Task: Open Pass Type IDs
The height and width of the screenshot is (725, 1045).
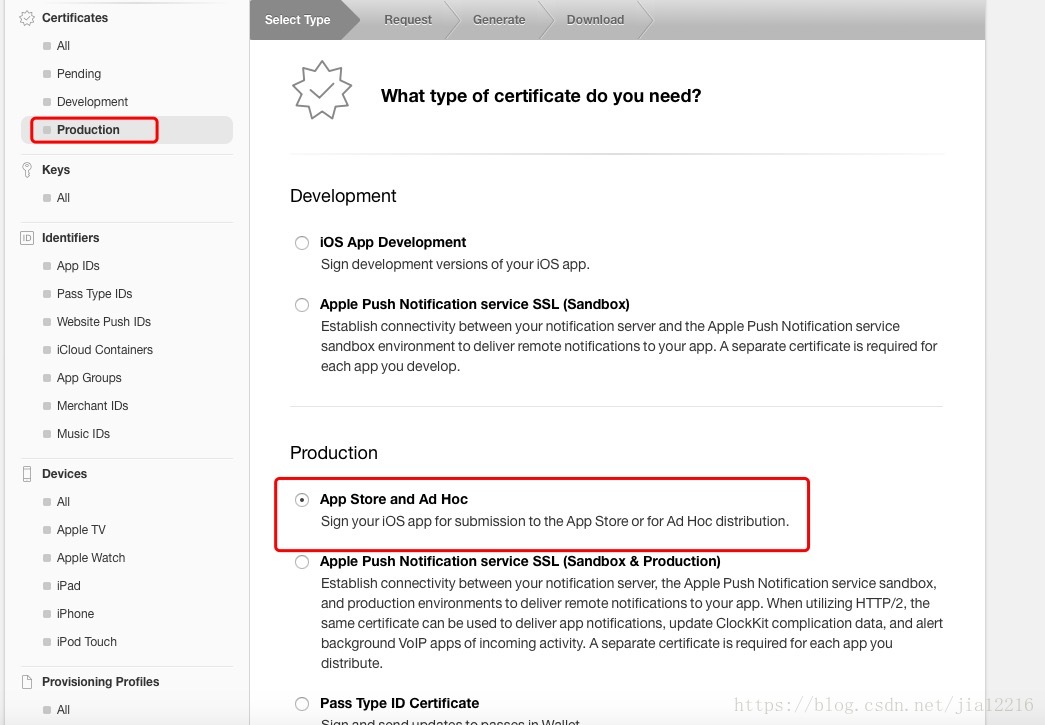Action: pos(94,294)
